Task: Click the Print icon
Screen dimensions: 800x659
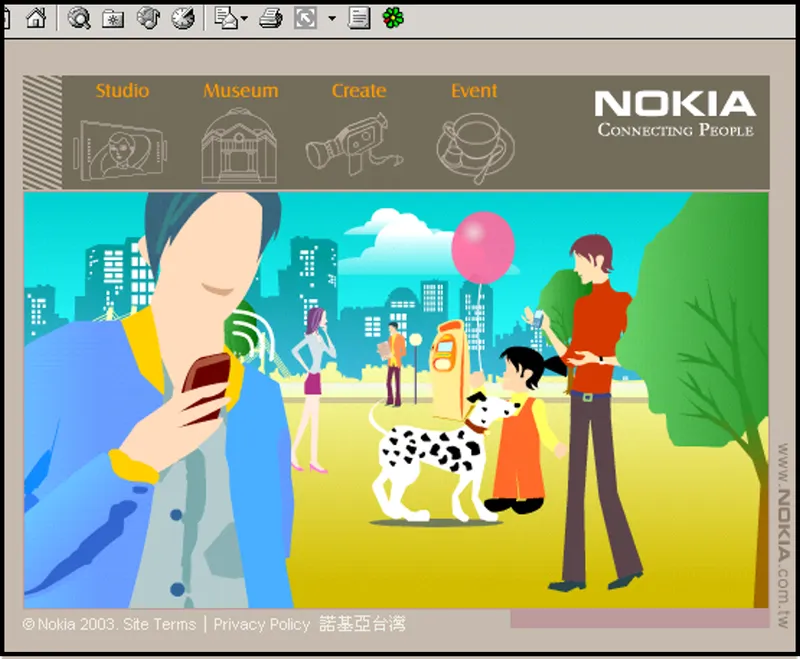Action: click(270, 19)
